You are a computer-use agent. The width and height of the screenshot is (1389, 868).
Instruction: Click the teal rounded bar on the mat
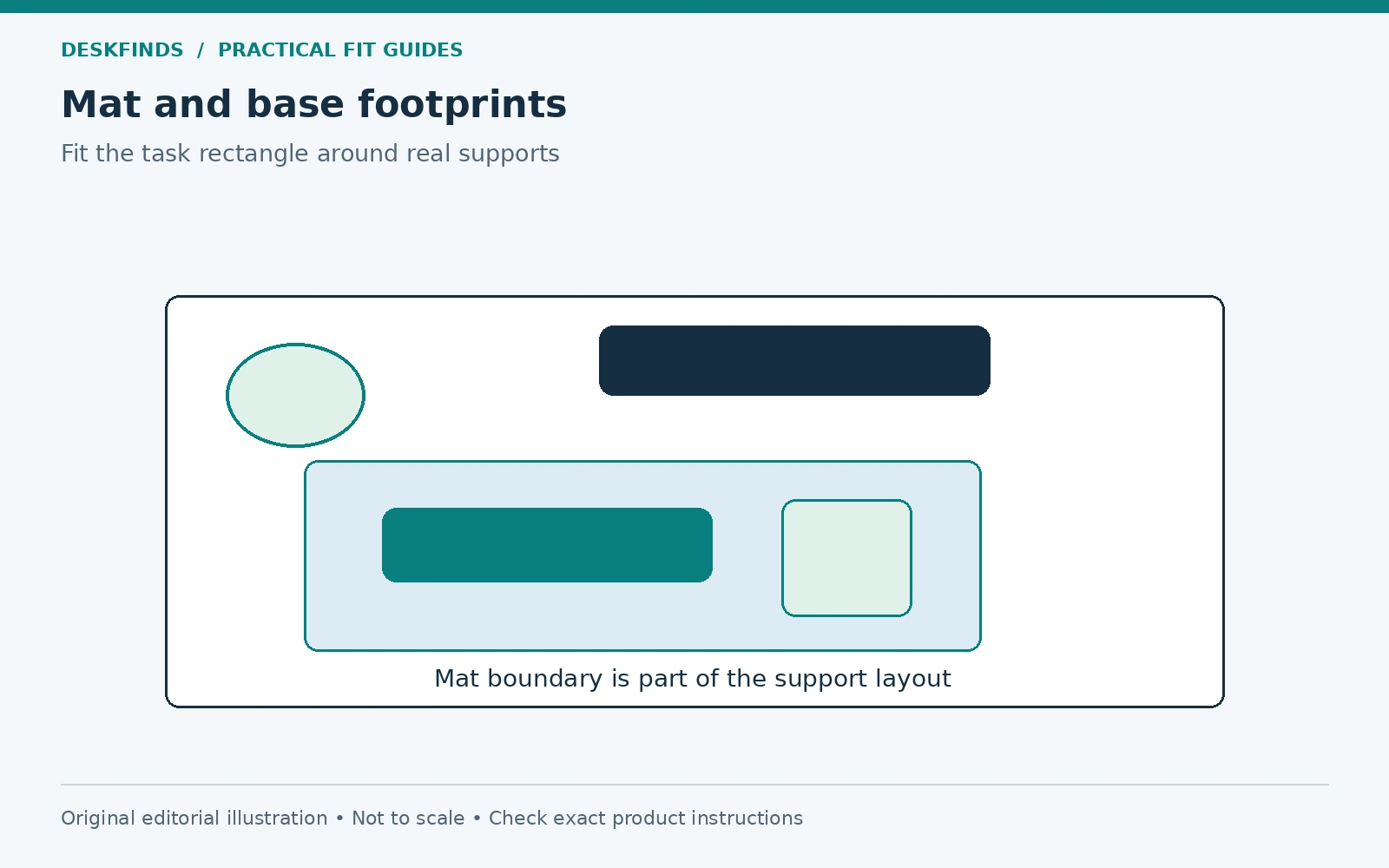point(547,545)
